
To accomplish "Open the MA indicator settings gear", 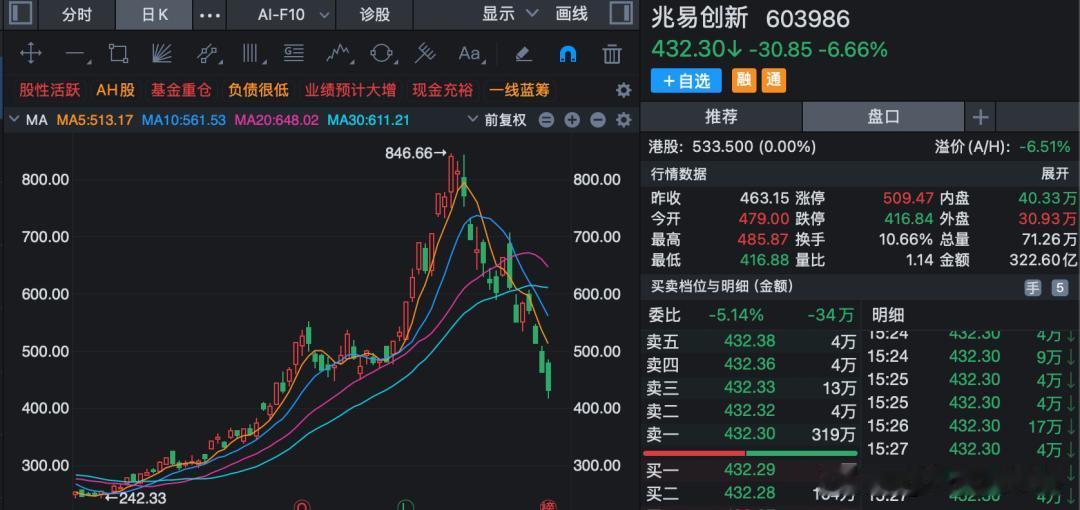I will point(623,120).
